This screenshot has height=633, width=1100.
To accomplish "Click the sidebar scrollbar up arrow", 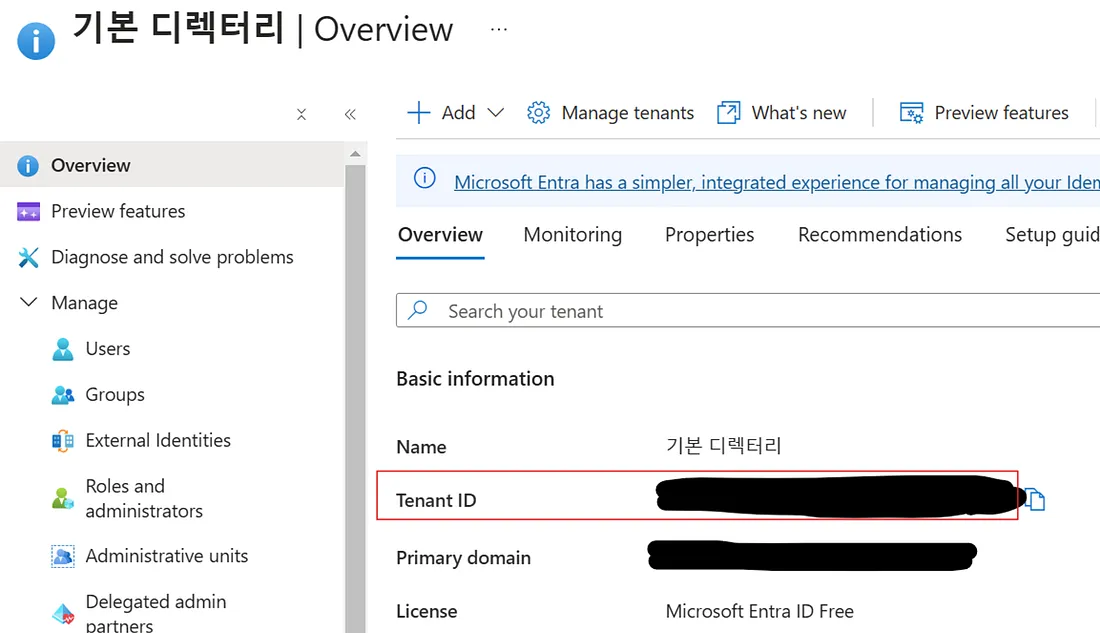I will [355, 154].
